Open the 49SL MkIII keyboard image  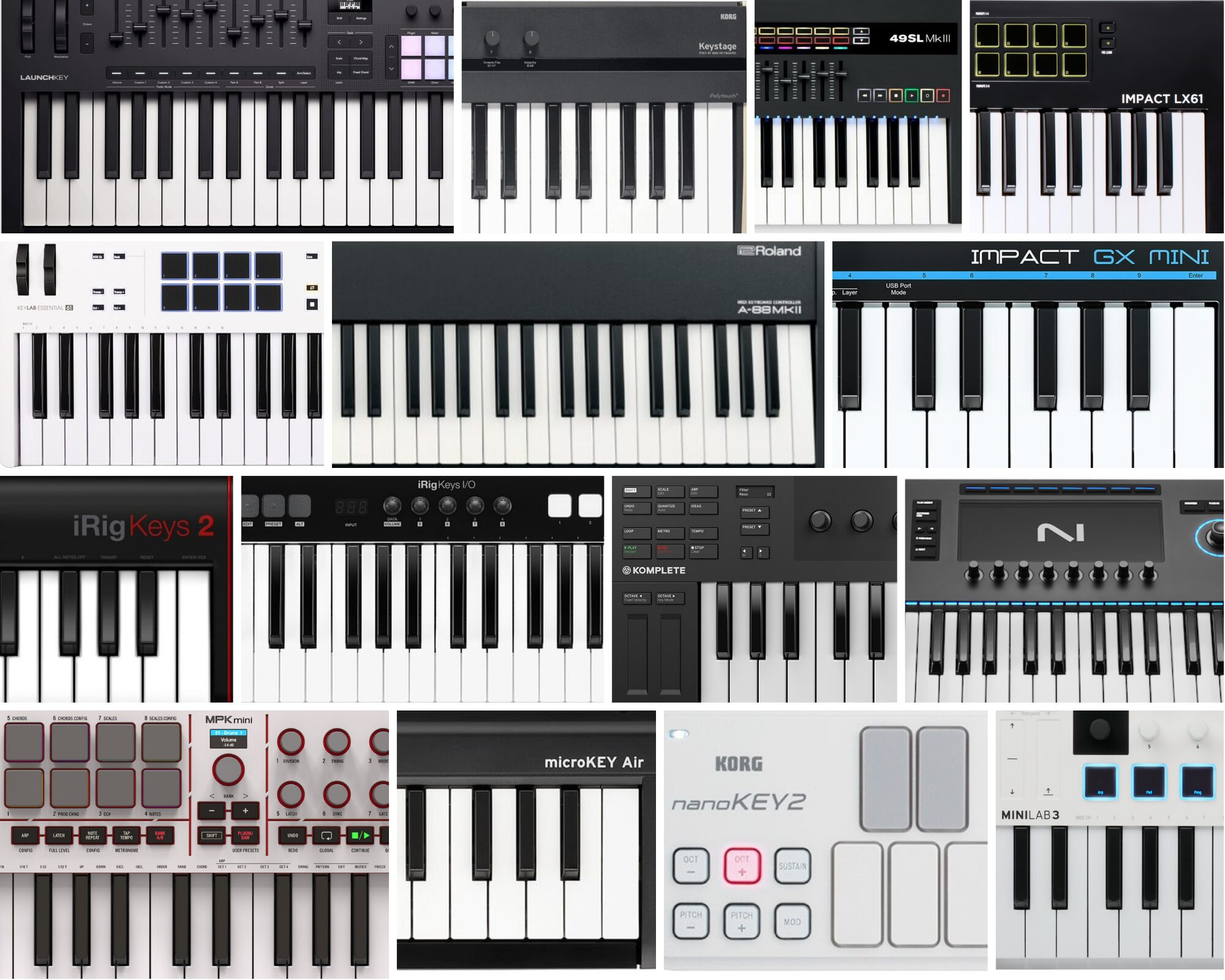(x=858, y=116)
